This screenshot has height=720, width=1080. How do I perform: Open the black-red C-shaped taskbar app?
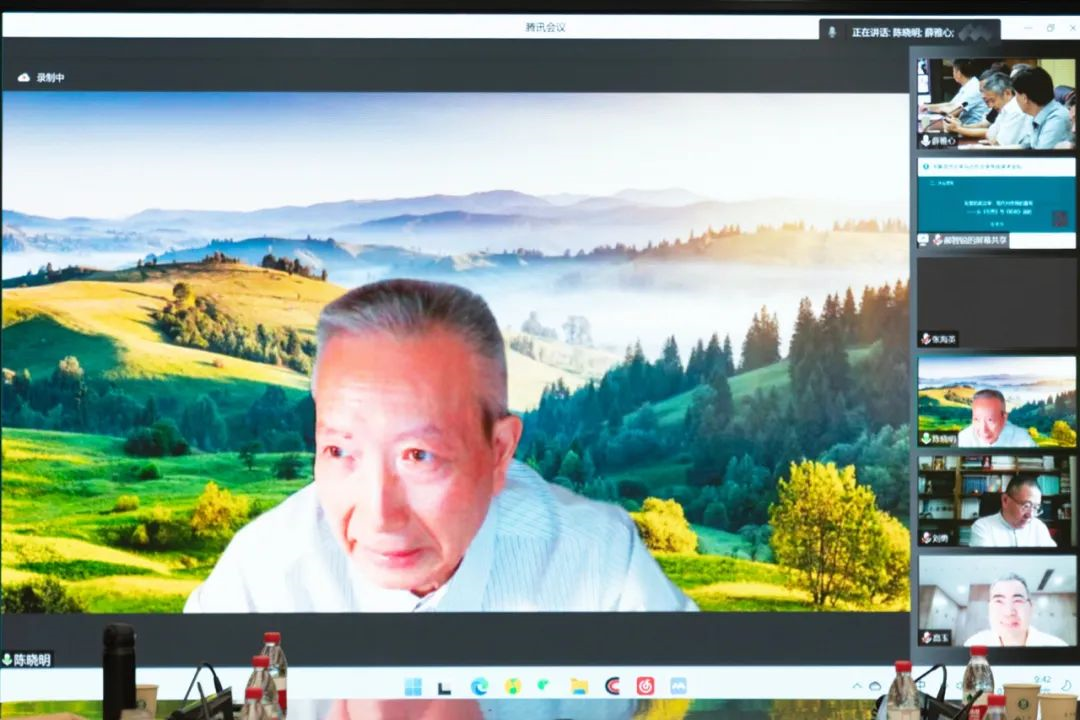pyautogui.click(x=612, y=686)
